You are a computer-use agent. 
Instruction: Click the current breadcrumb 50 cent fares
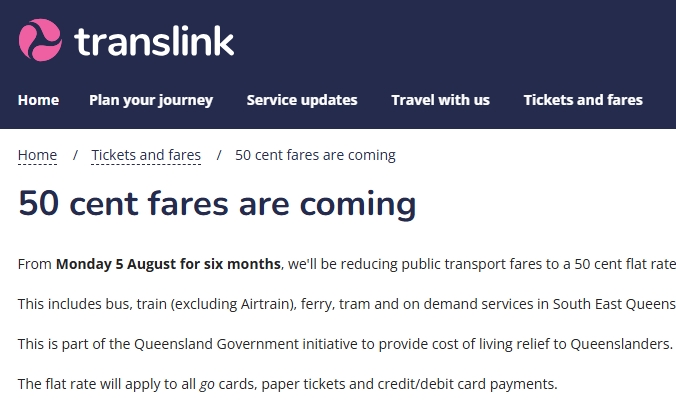(x=315, y=155)
